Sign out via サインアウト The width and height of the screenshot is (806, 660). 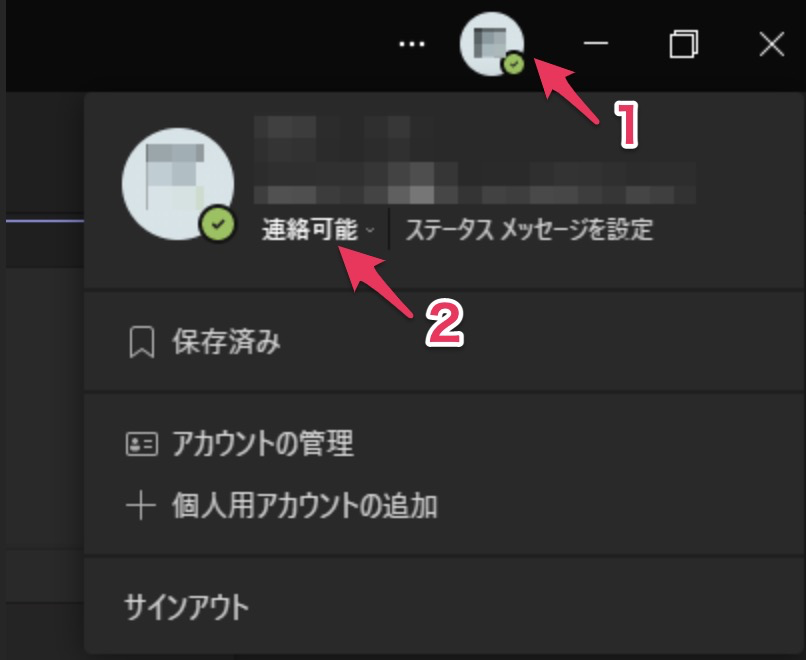point(187,607)
